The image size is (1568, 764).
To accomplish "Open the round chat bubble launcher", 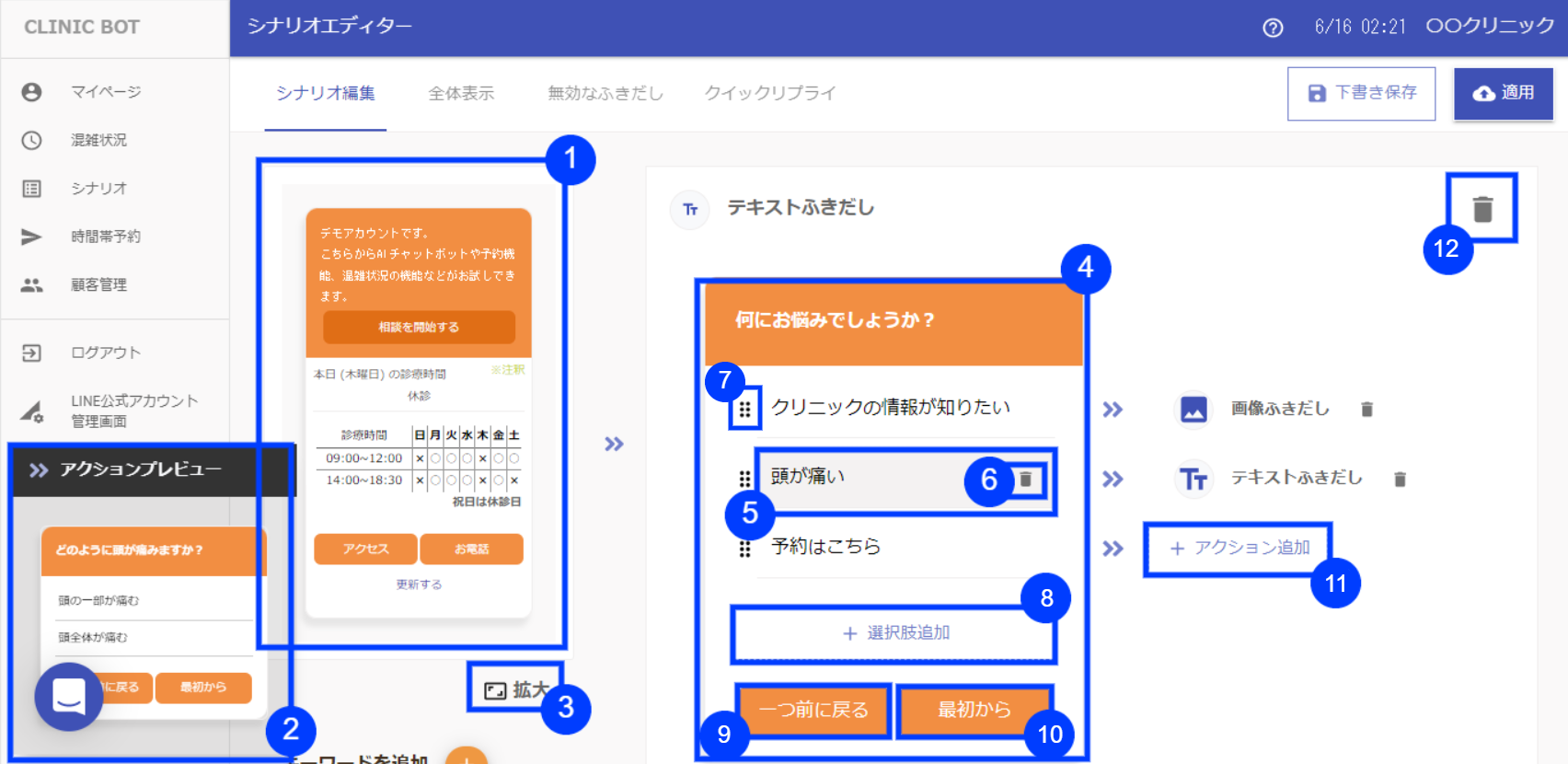I will (x=69, y=697).
